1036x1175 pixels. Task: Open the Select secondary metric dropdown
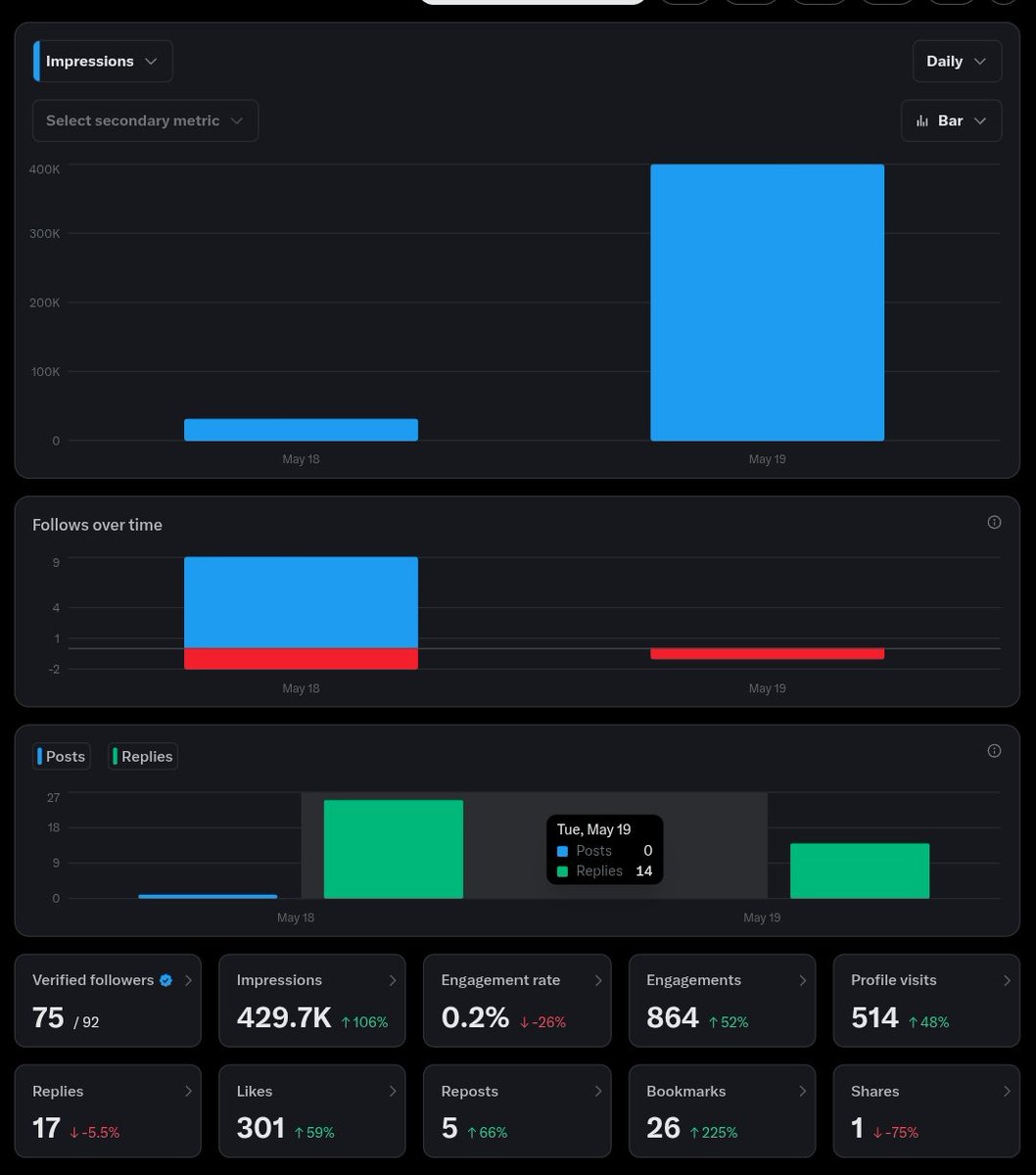coord(145,120)
